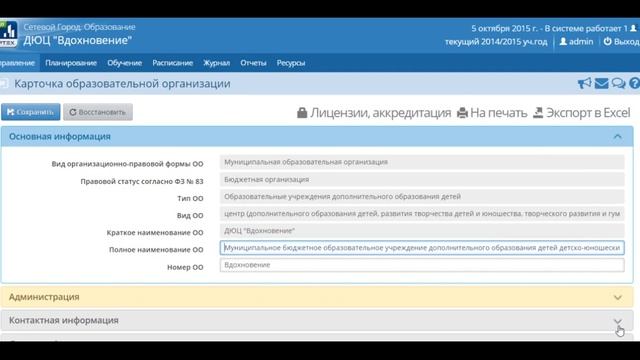Open the forum chat bubbles icon
The width and height of the screenshot is (640, 360).
[x=618, y=83]
